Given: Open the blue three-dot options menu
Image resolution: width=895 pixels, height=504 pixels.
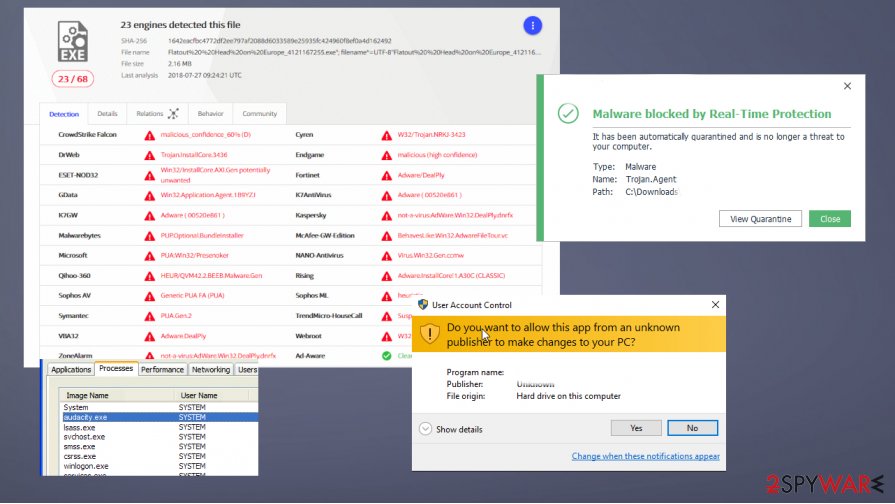Looking at the screenshot, I should [x=532, y=26].
